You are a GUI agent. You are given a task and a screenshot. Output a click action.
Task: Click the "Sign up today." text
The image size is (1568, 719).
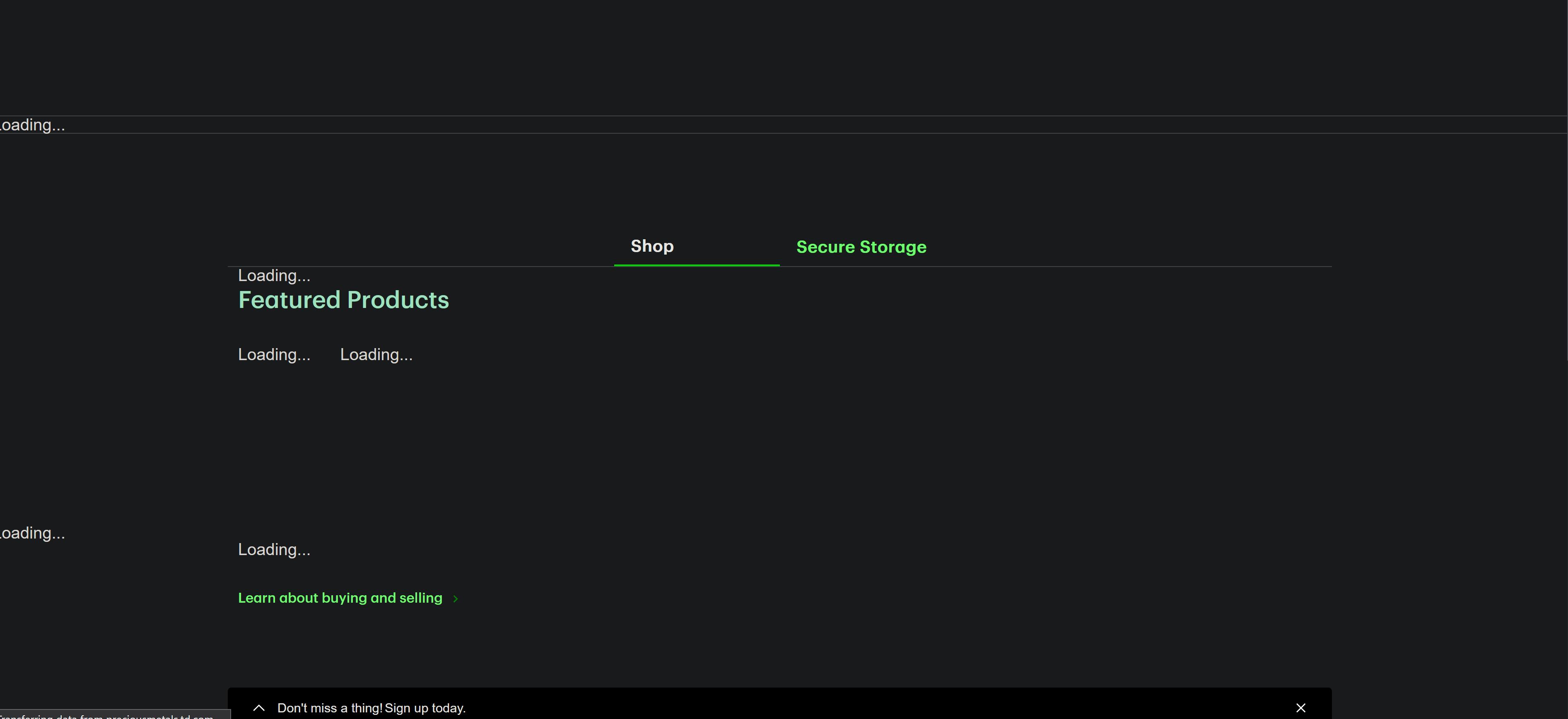pyautogui.click(x=425, y=708)
